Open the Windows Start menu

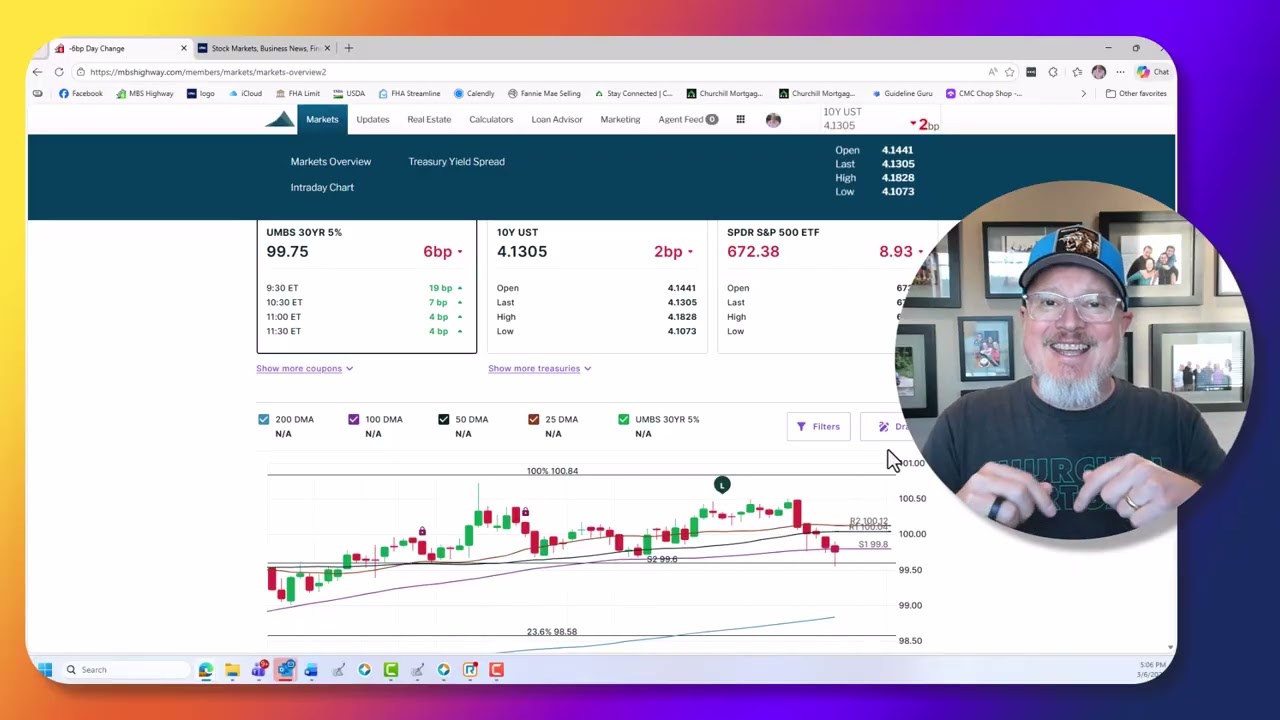(x=45, y=670)
